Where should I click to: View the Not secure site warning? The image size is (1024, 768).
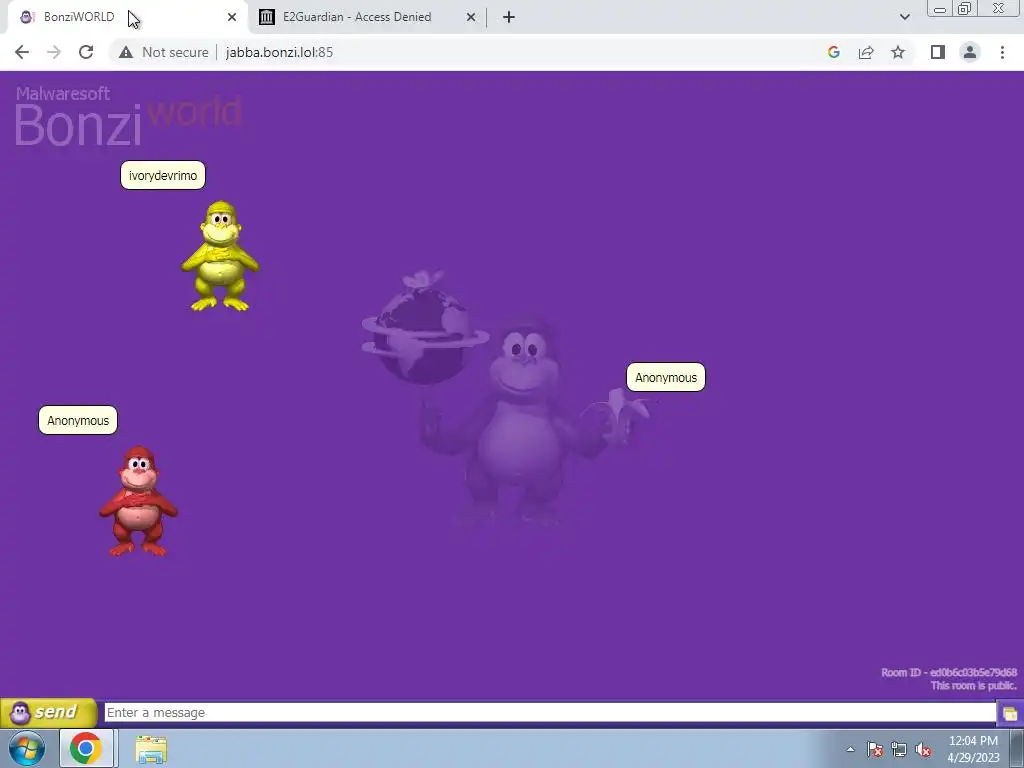pyautogui.click(x=163, y=52)
